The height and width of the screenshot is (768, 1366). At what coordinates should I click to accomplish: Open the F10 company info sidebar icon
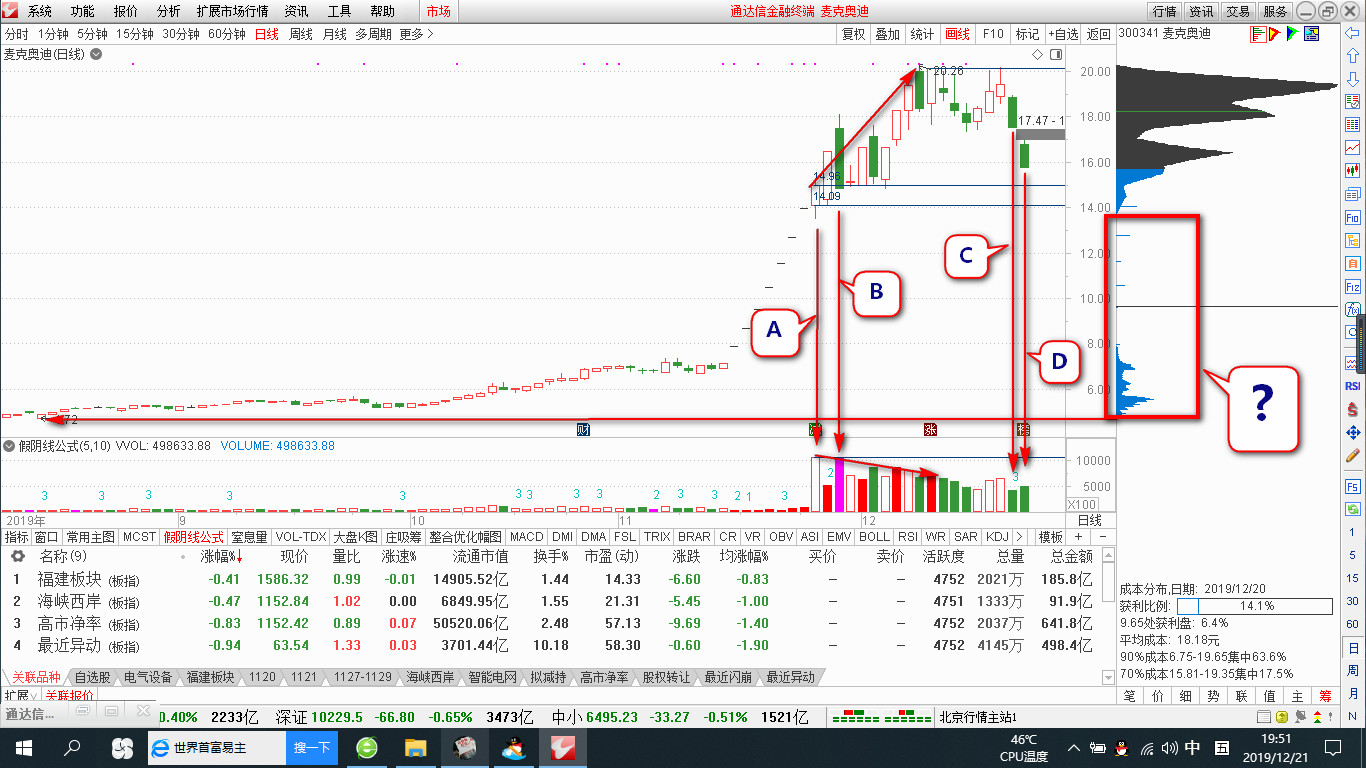1353,217
